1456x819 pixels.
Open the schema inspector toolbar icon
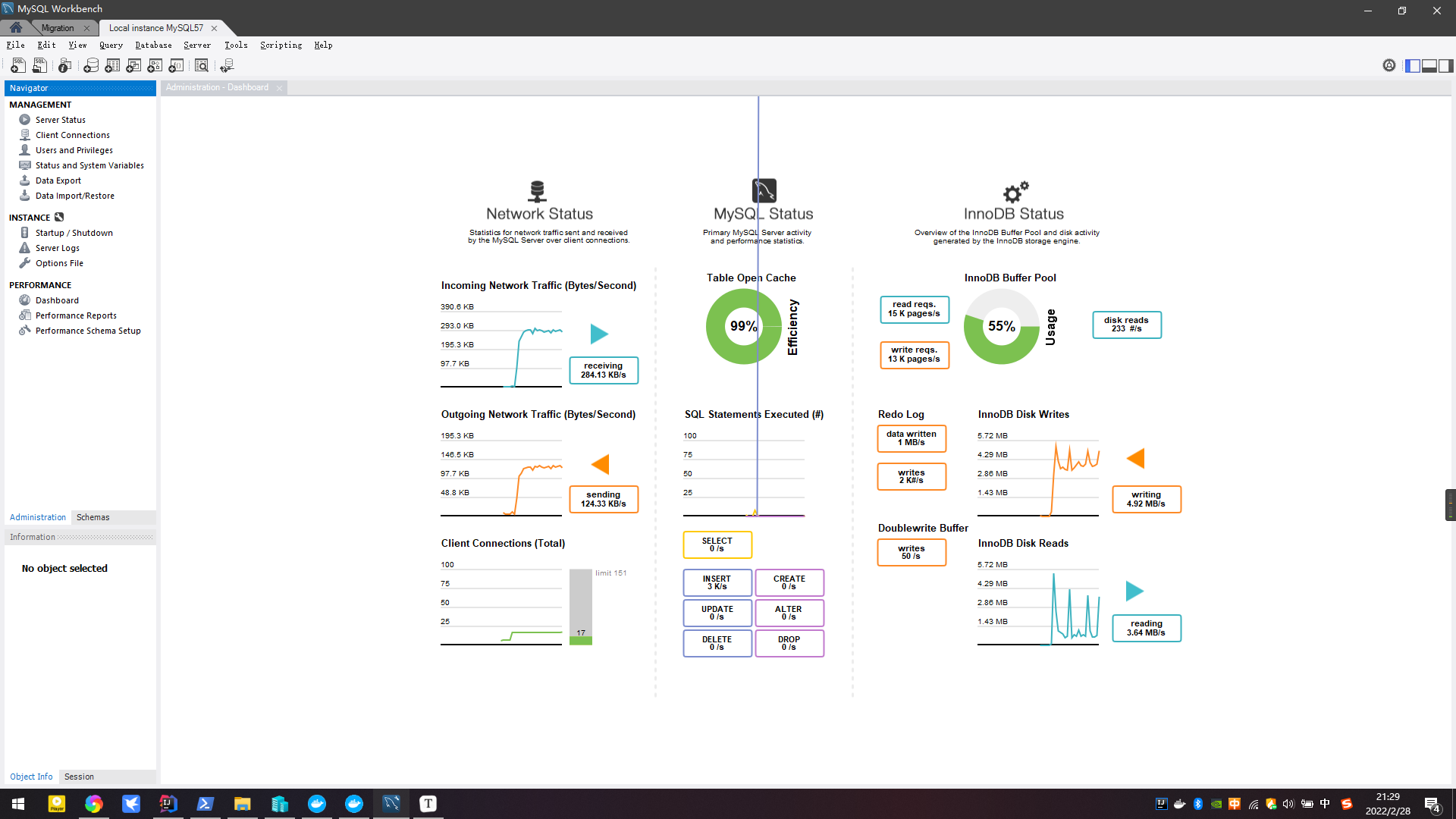tap(65, 66)
